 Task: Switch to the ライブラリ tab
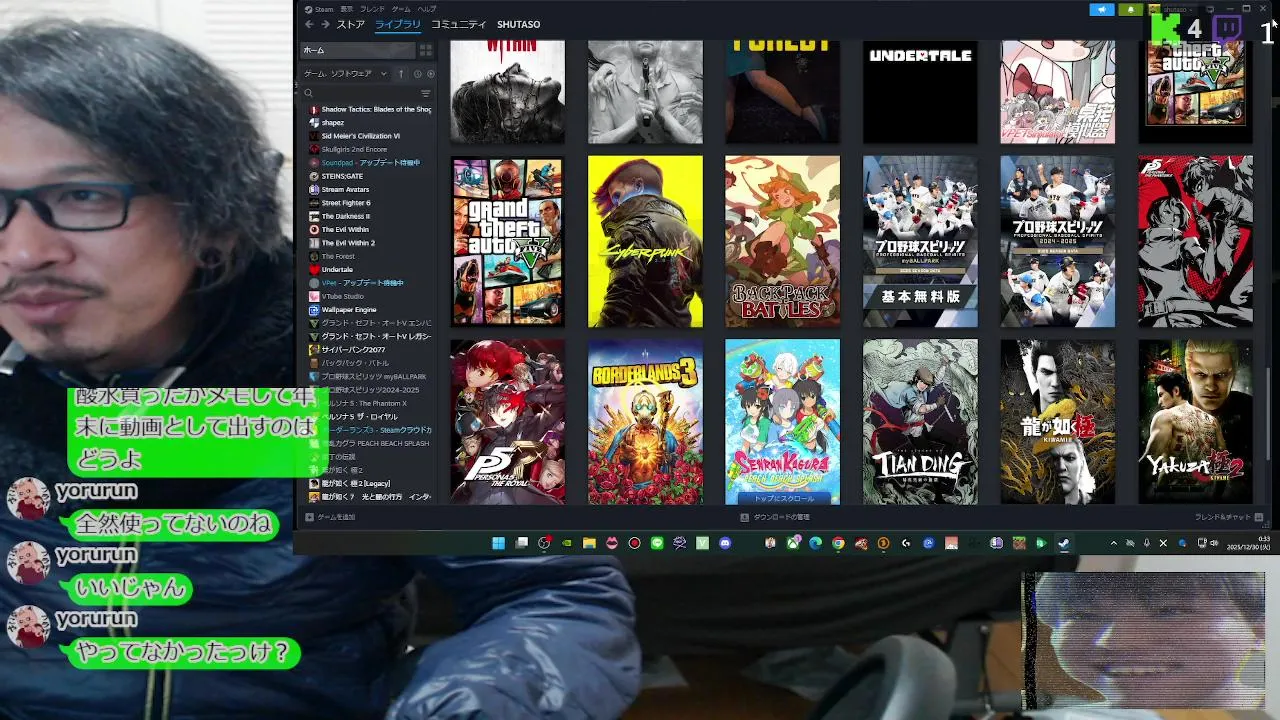pos(398,24)
